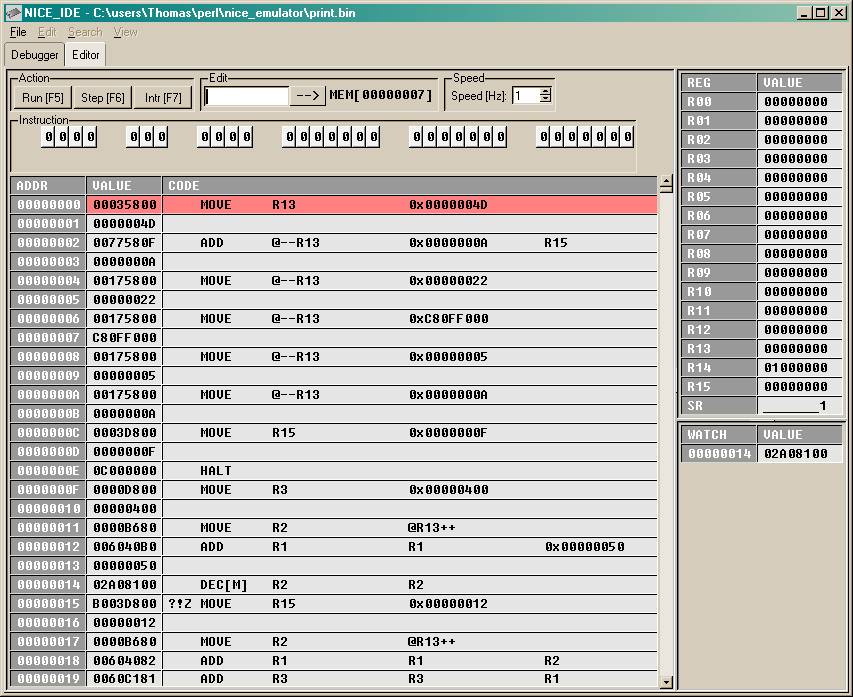The width and height of the screenshot is (853, 697).
Task: Click the arrow button to write to memory
Action: 308,96
